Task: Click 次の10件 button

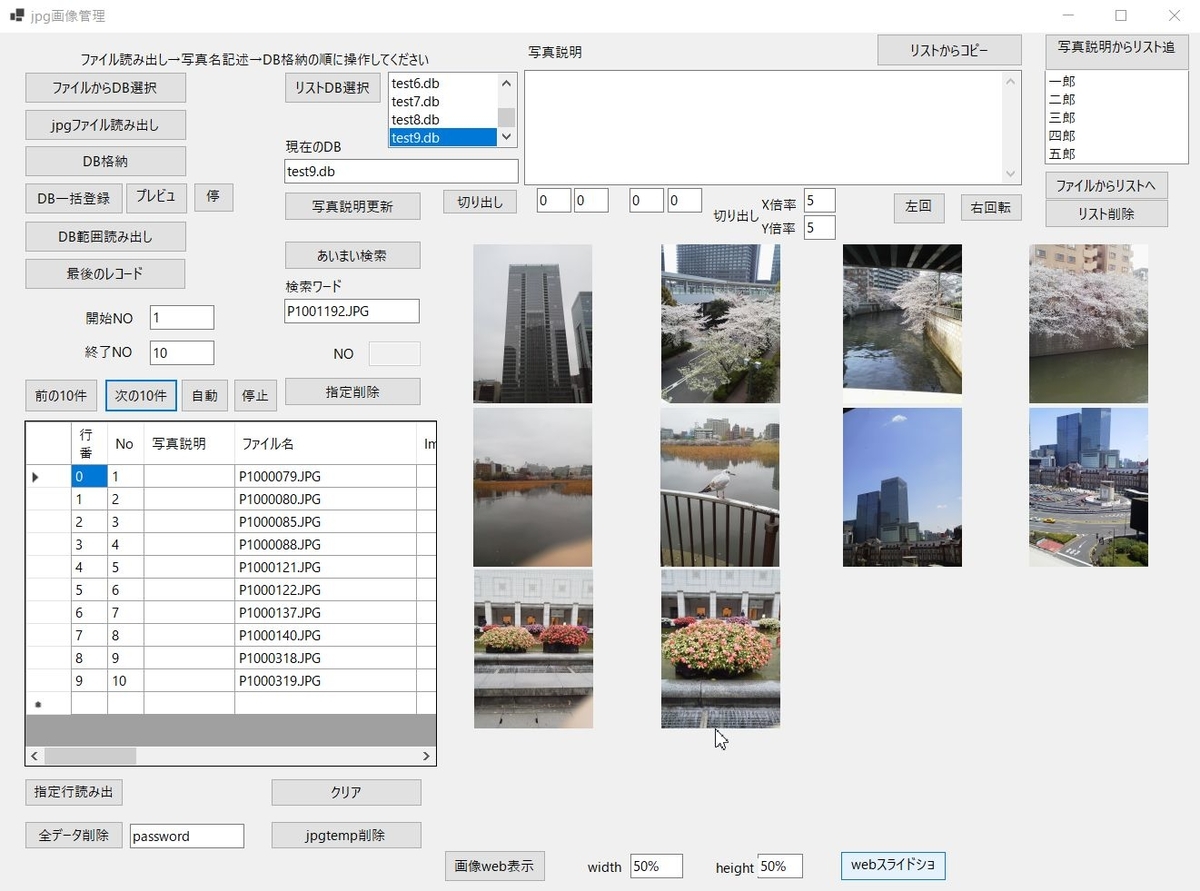Action: click(x=141, y=395)
